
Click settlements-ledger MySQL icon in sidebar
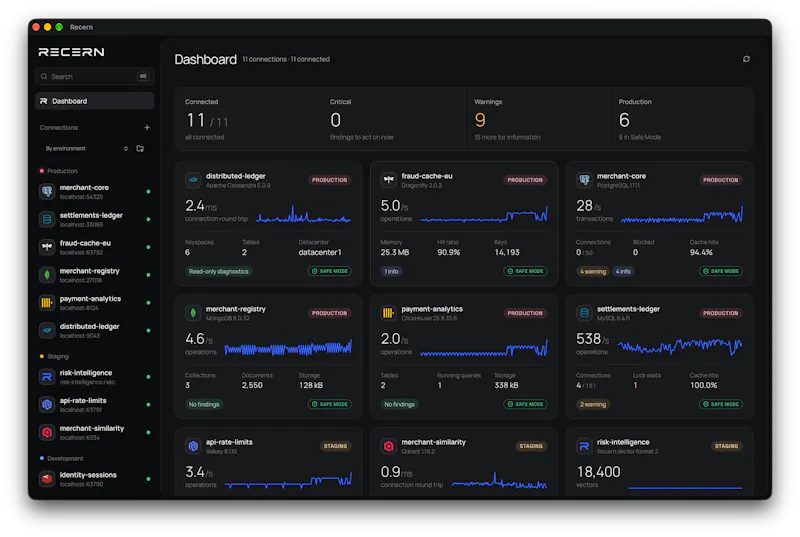(x=47, y=219)
